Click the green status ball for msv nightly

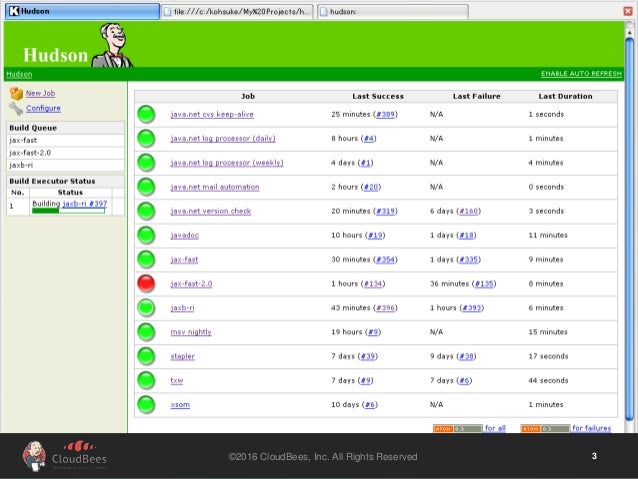(x=146, y=332)
